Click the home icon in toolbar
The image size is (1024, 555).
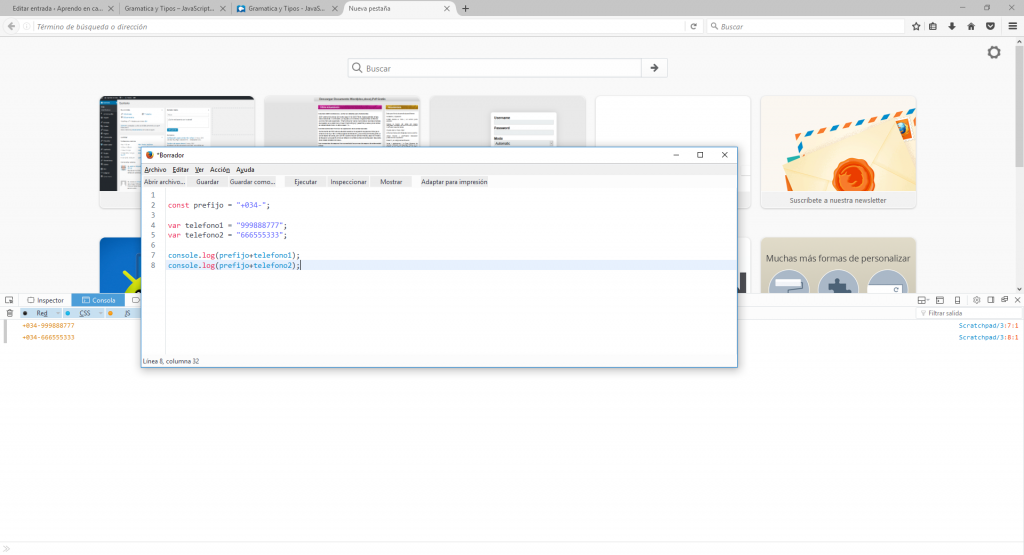point(970,26)
